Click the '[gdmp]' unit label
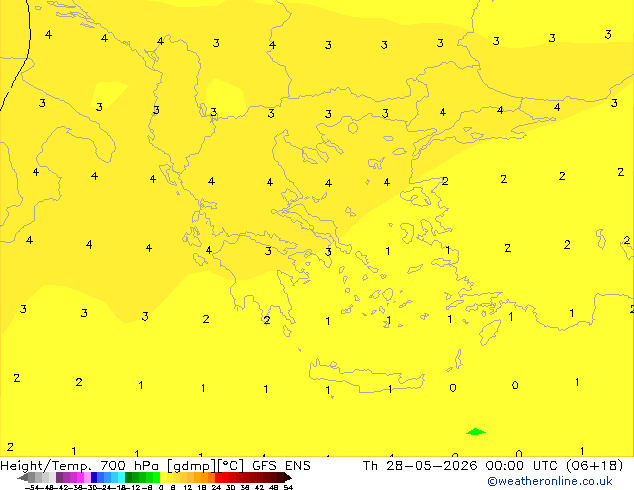Image resolution: width=634 pixels, height=490 pixels. tap(192, 466)
